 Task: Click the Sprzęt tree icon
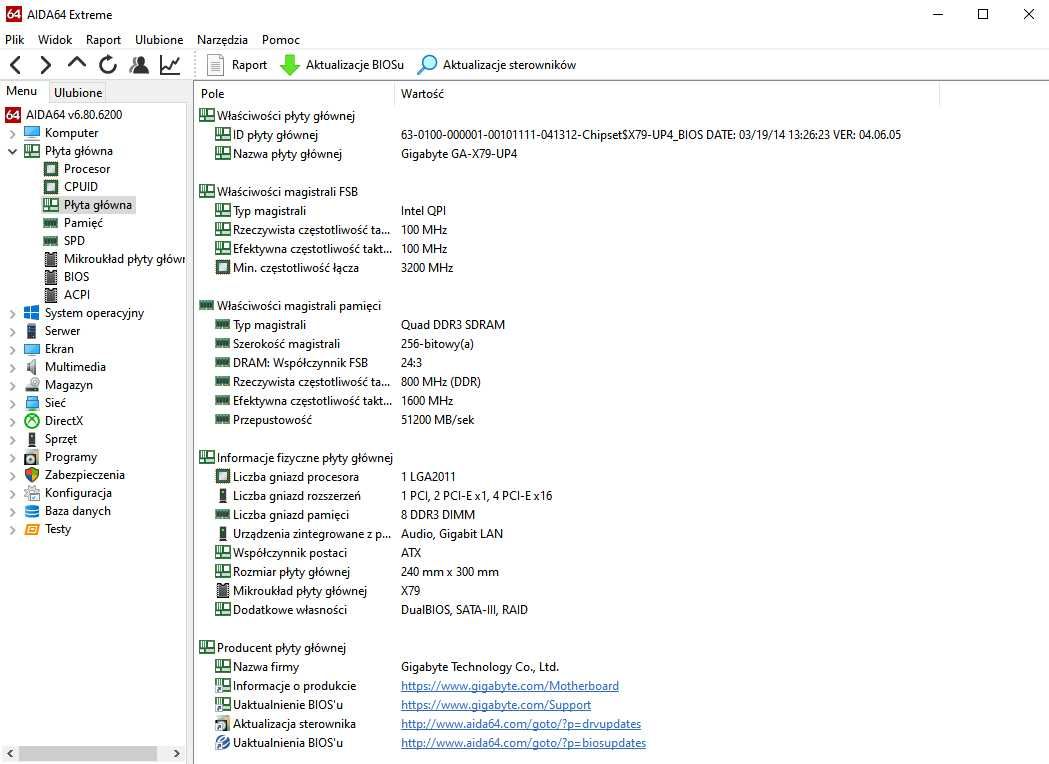coord(31,439)
